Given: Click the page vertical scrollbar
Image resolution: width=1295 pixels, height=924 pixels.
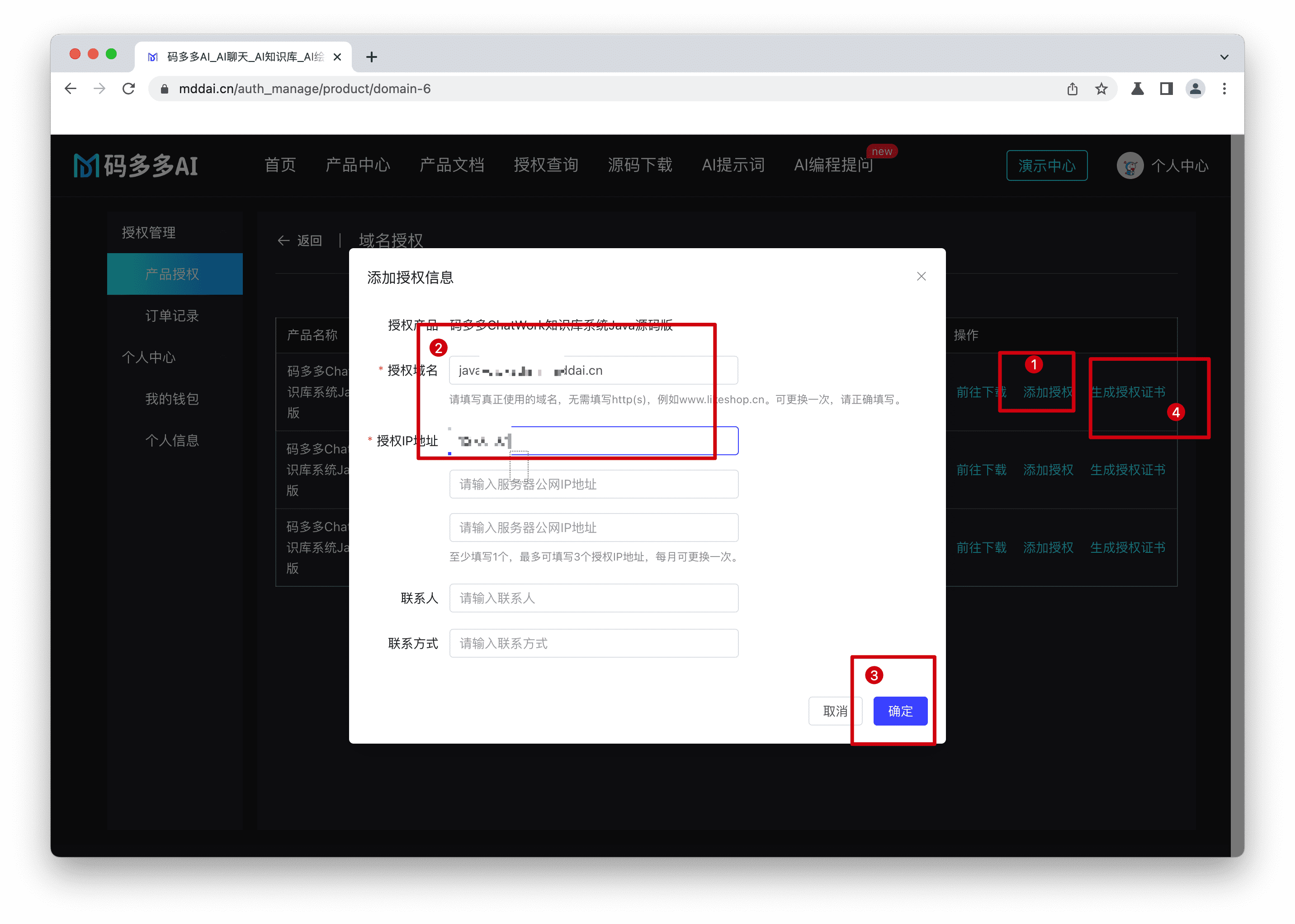Looking at the screenshot, I should pyautogui.click(x=1237, y=495).
